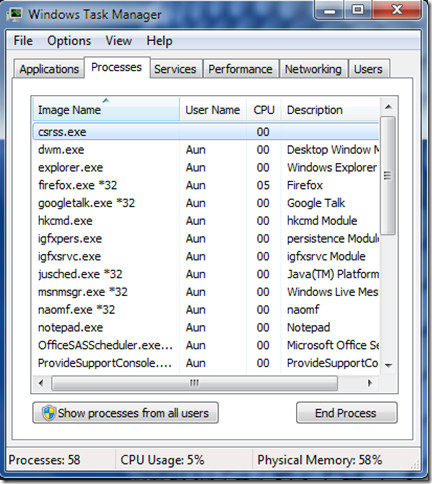Click the hkcmd Module description cell
This screenshot has width=432, height=484.
pyautogui.click(x=322, y=221)
